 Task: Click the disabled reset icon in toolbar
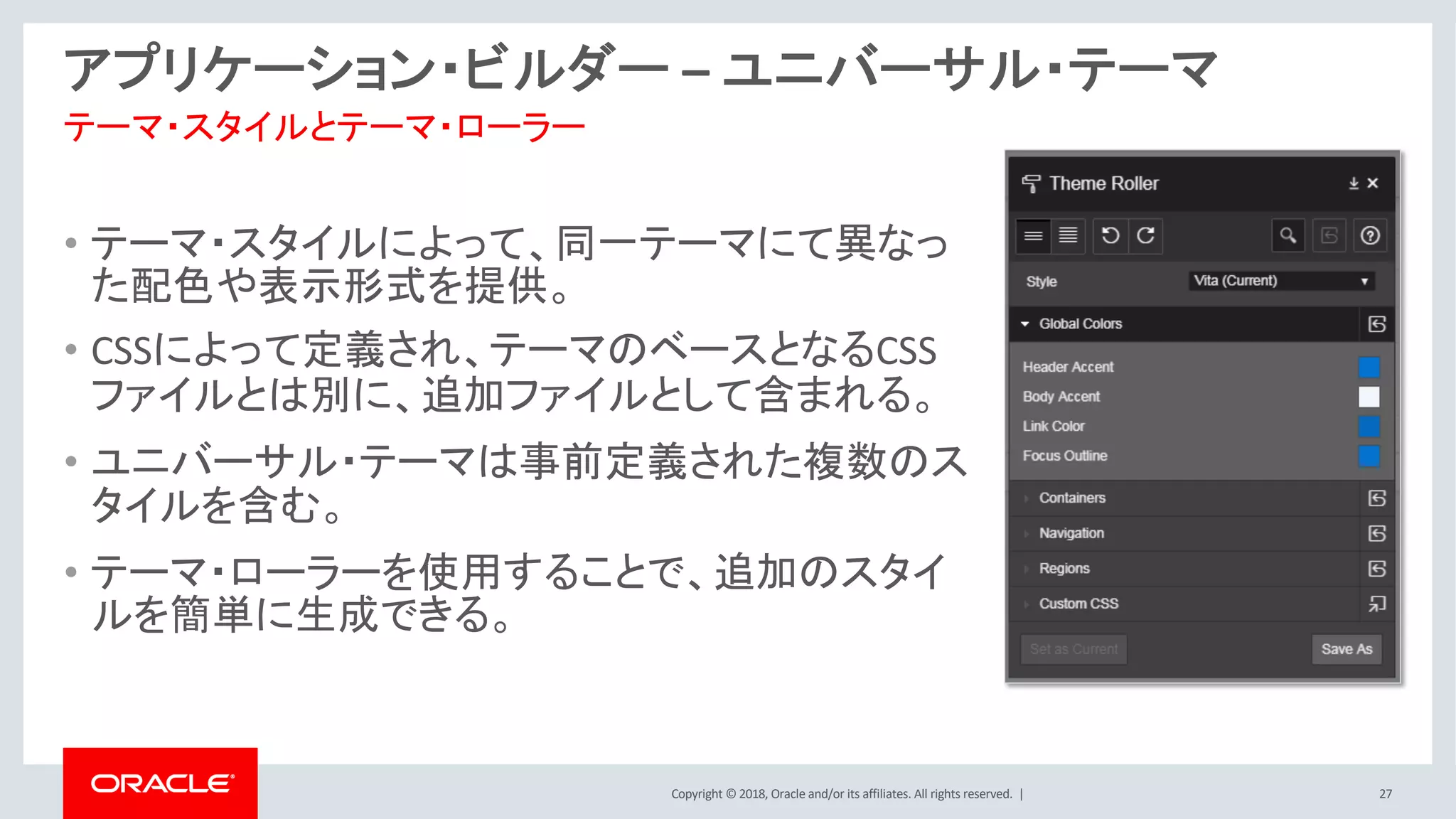pos(1329,235)
